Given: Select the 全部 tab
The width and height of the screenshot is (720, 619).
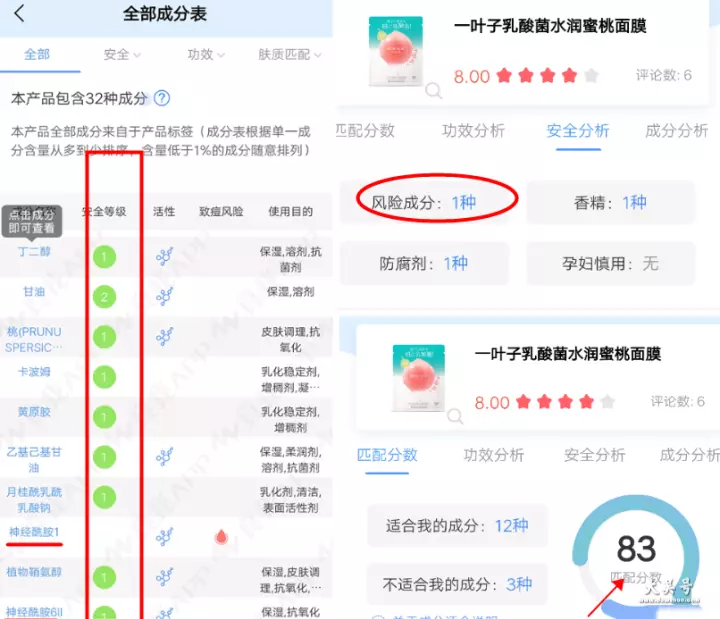Looking at the screenshot, I should point(37,55).
